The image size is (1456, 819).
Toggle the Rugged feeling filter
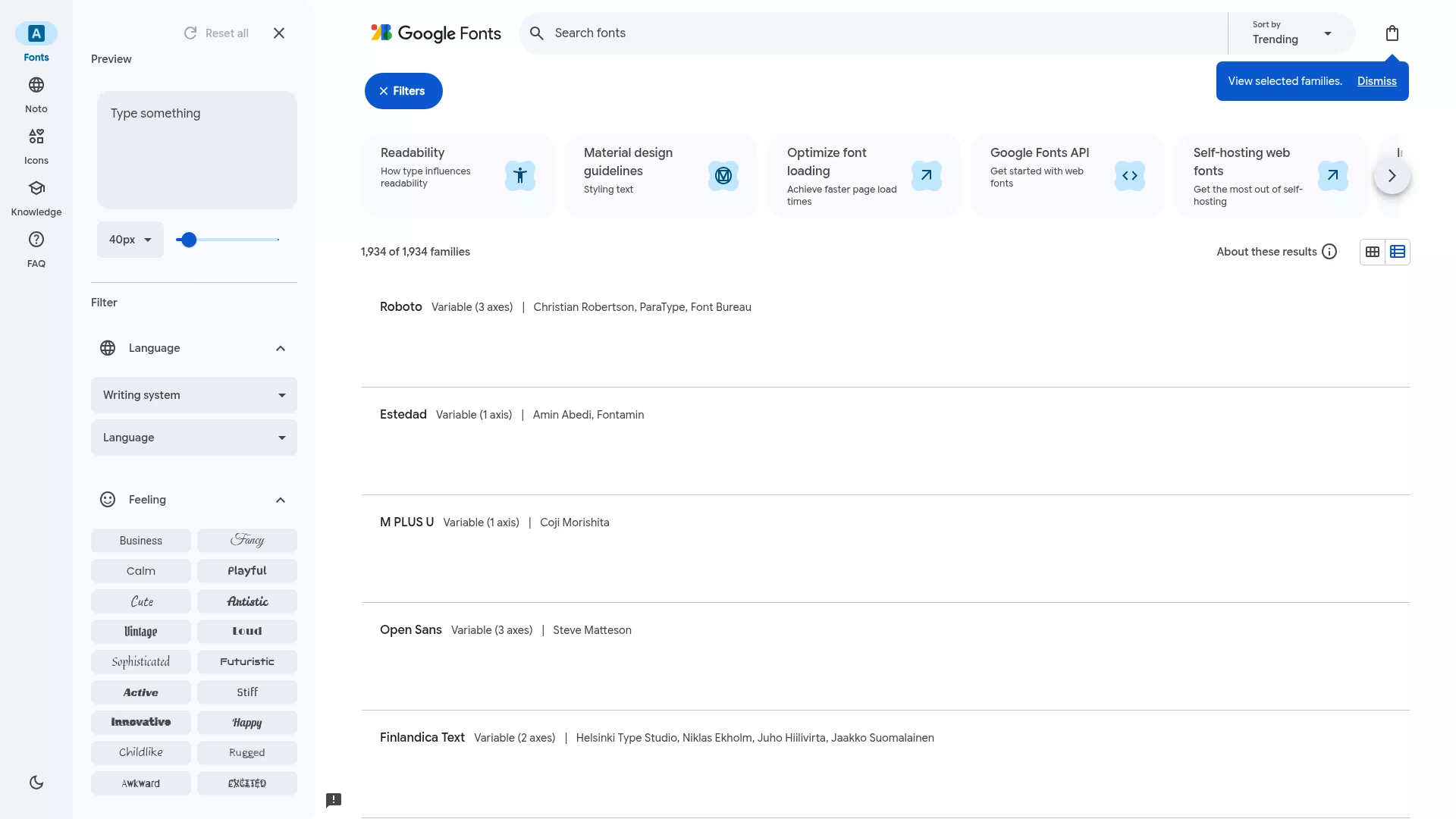coord(247,753)
